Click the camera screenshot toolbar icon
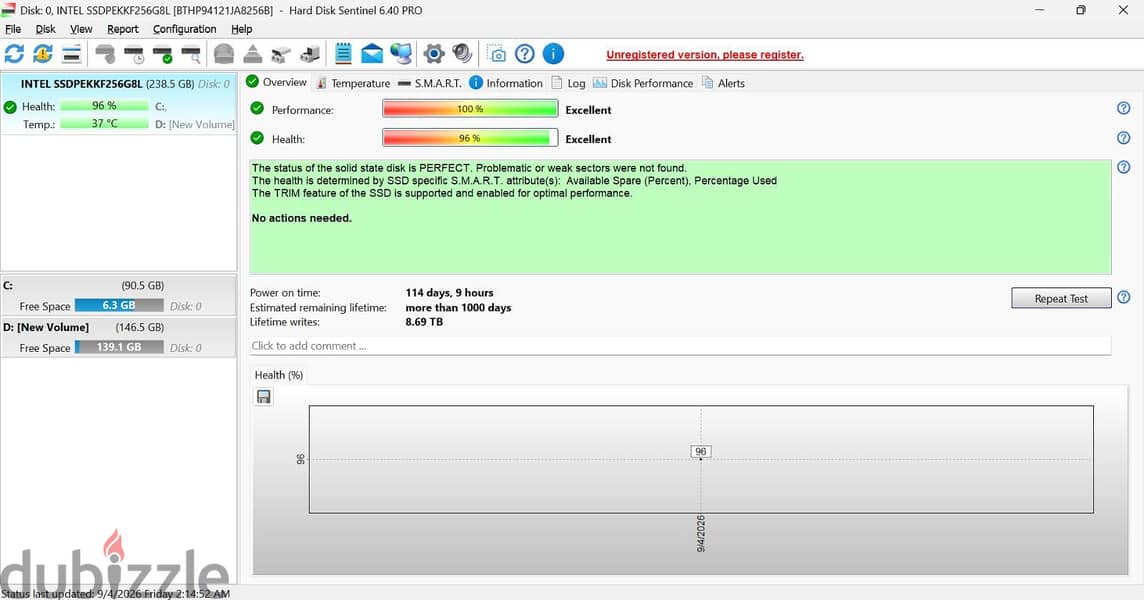Image resolution: width=1144 pixels, height=600 pixels. (497, 54)
